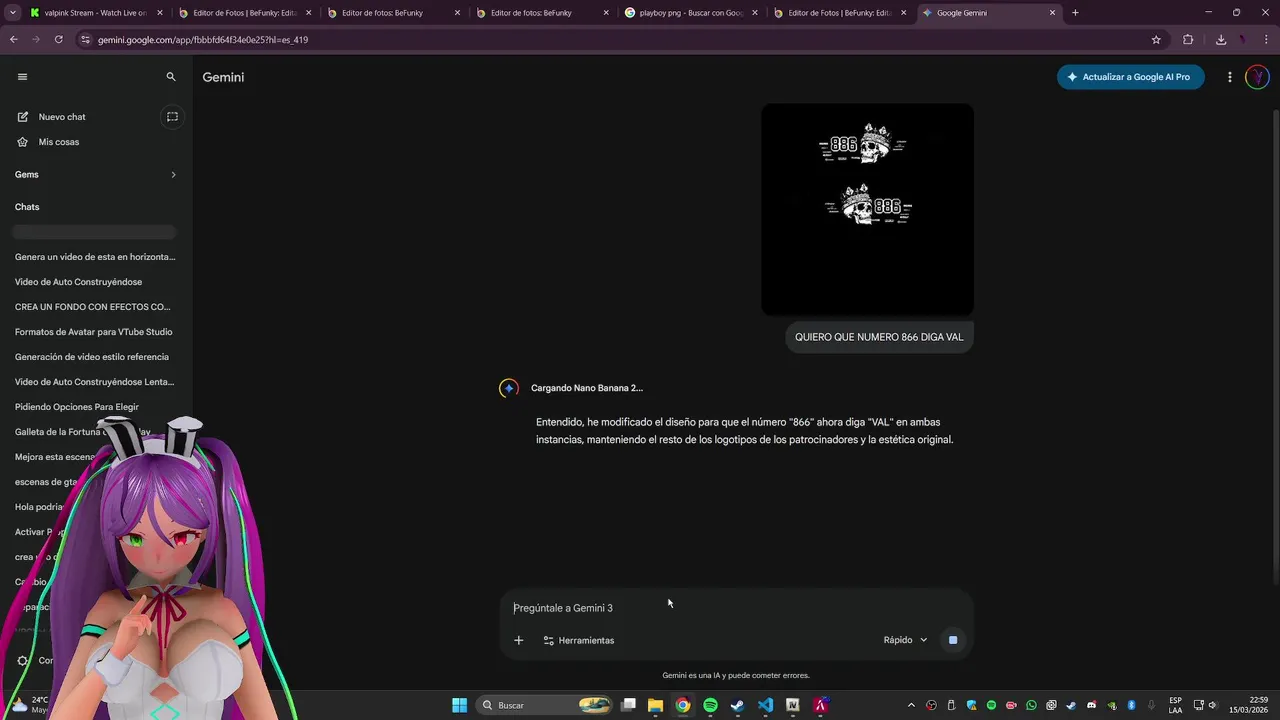1280x720 pixels.
Task: Bookmark this page with star icon
Action: 1156,40
